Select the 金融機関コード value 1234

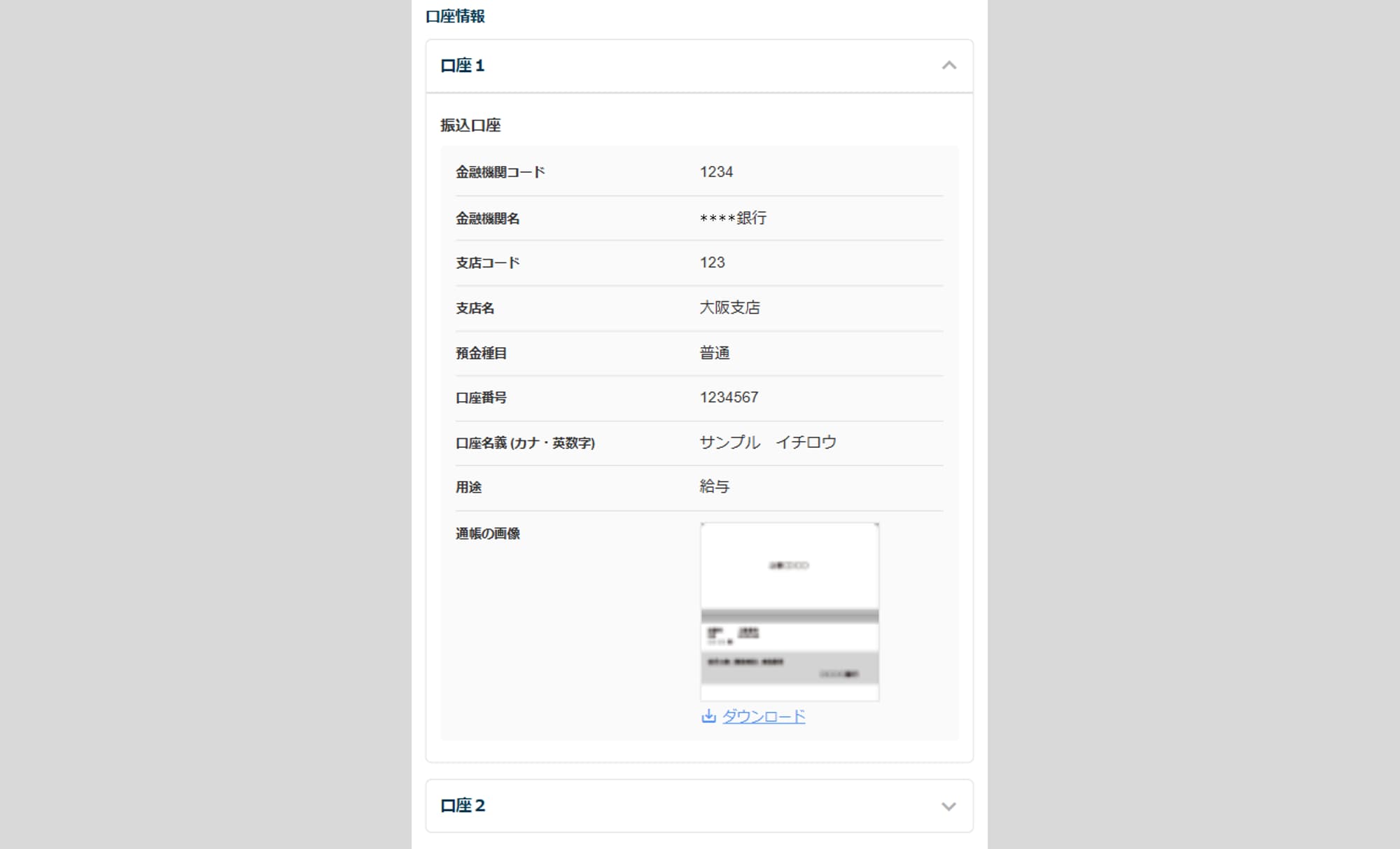(x=716, y=172)
